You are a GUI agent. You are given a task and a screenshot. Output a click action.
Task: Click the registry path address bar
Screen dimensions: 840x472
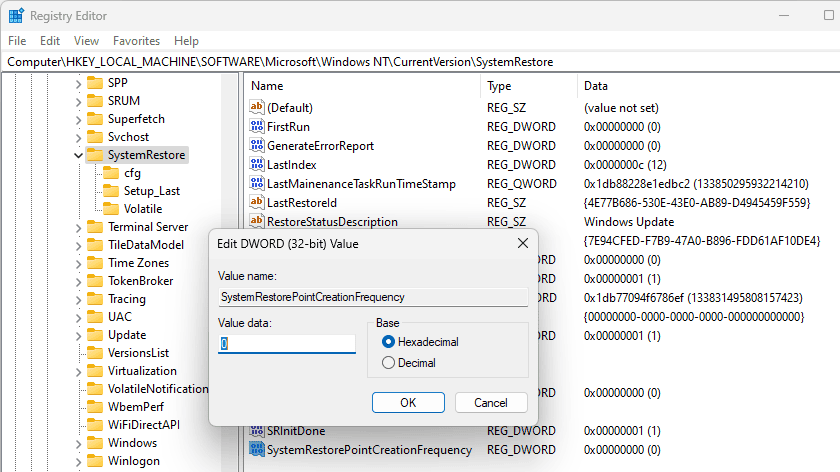click(420, 62)
